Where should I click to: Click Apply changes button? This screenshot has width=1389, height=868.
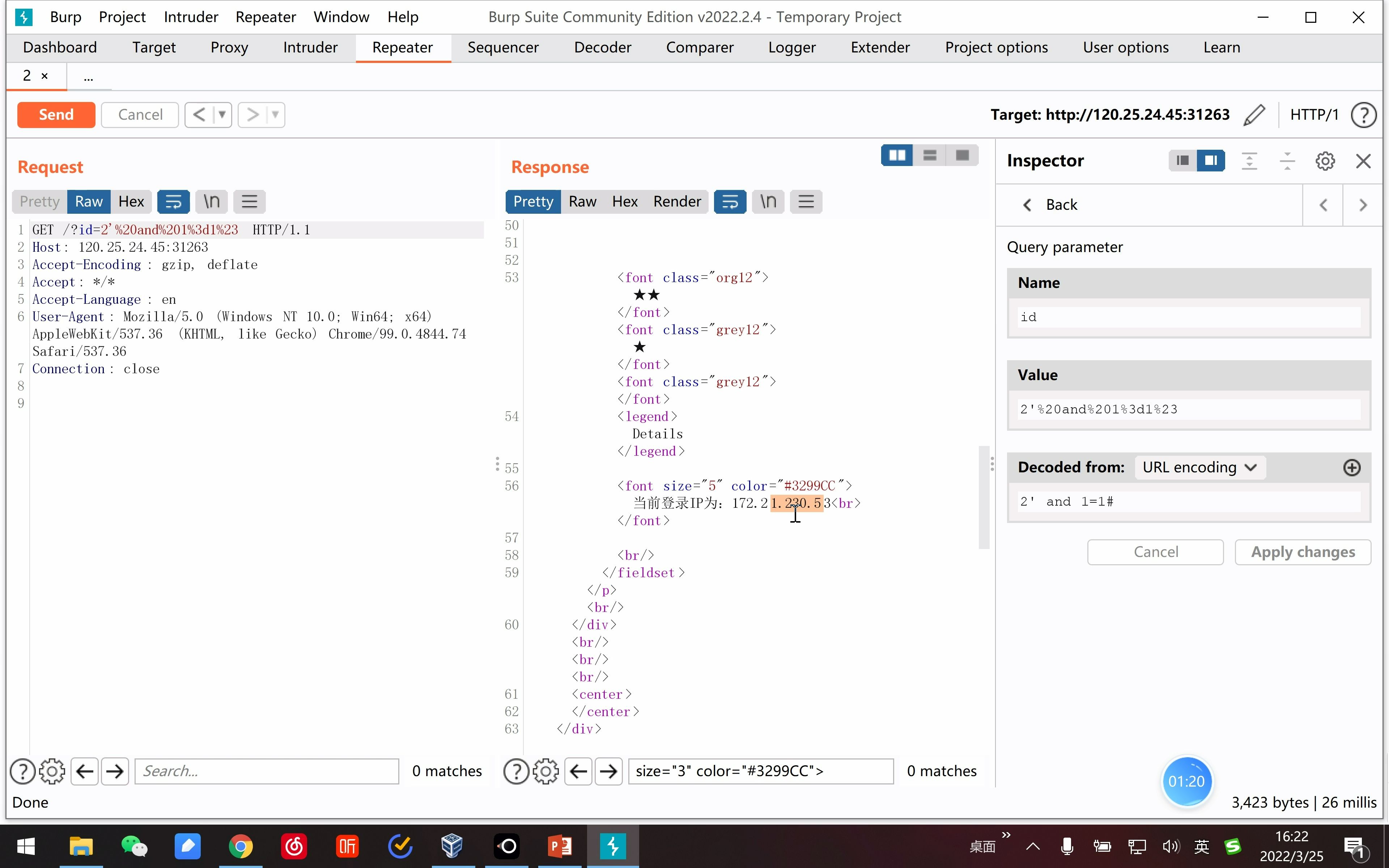click(x=1303, y=552)
